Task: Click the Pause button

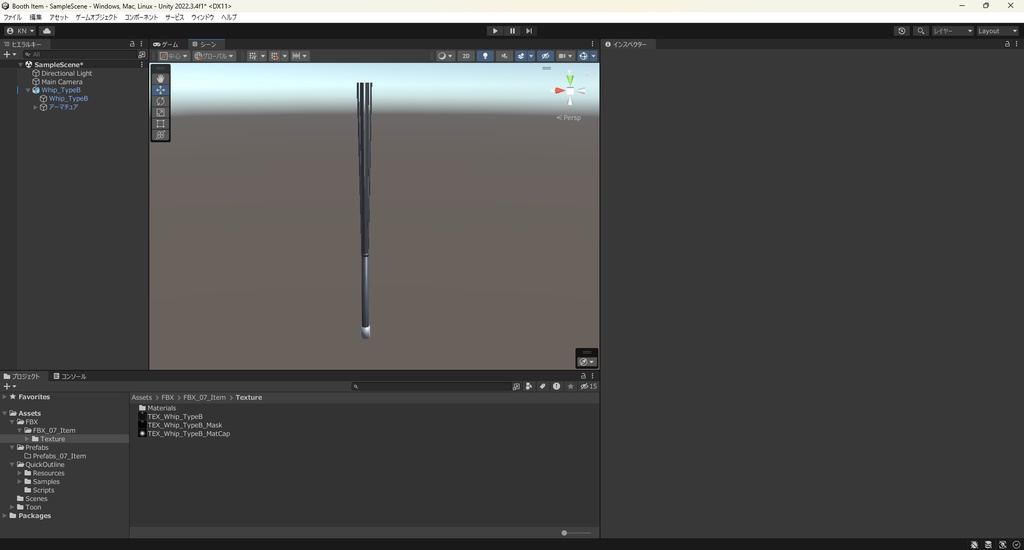Action: click(512, 31)
